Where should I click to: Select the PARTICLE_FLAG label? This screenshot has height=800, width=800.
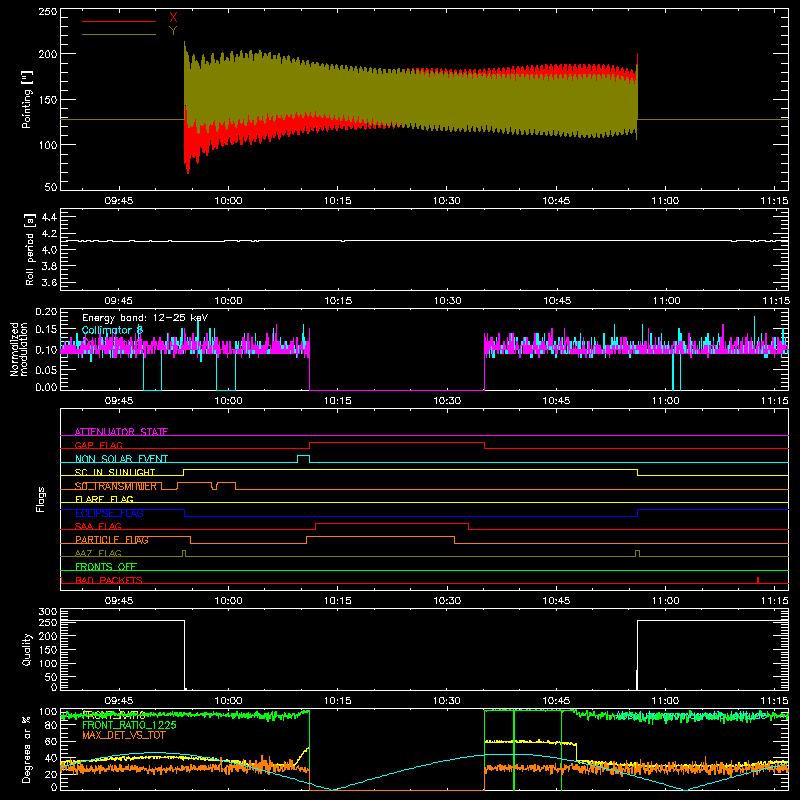click(x=112, y=540)
